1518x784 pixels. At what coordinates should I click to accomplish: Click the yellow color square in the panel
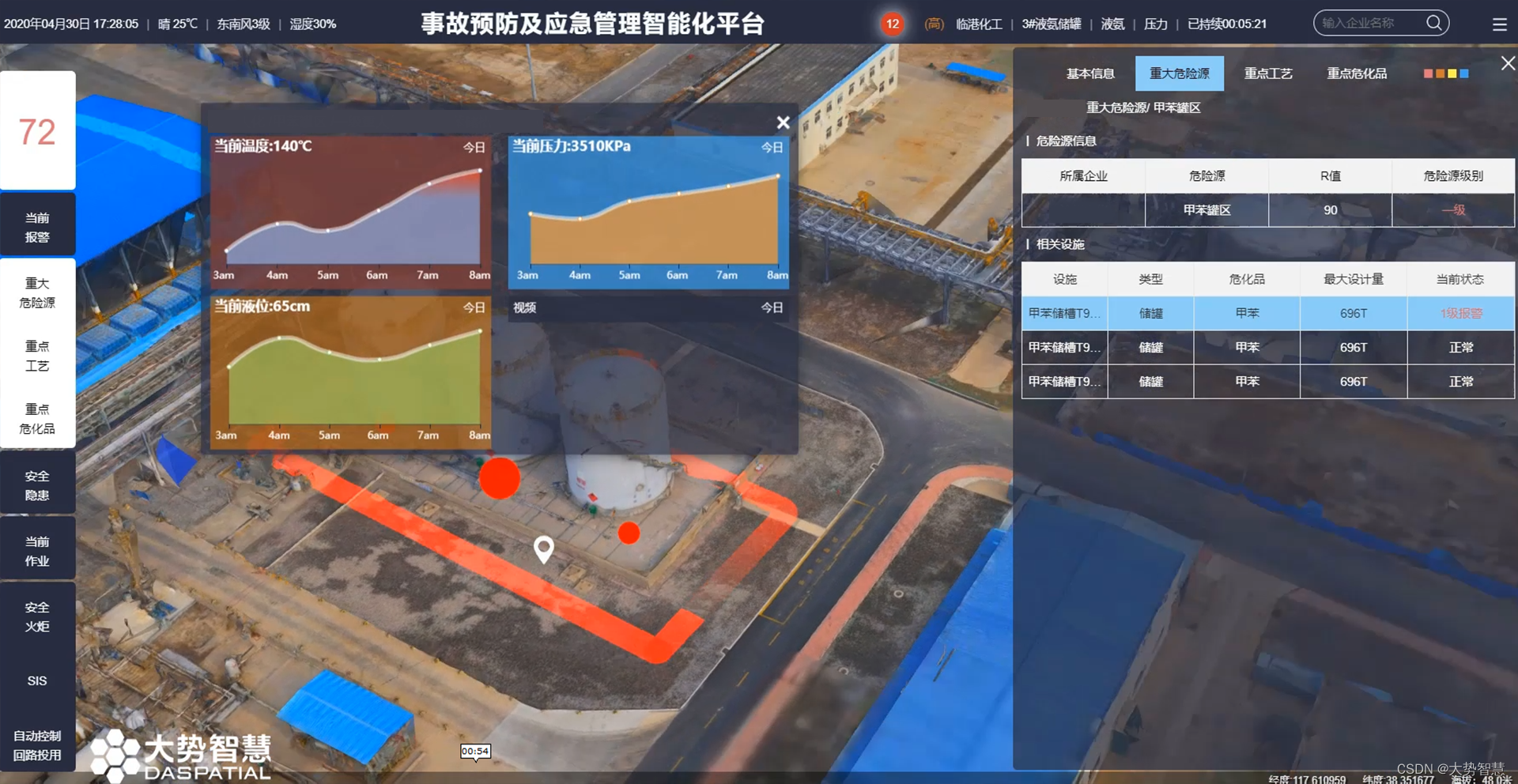(x=1452, y=73)
